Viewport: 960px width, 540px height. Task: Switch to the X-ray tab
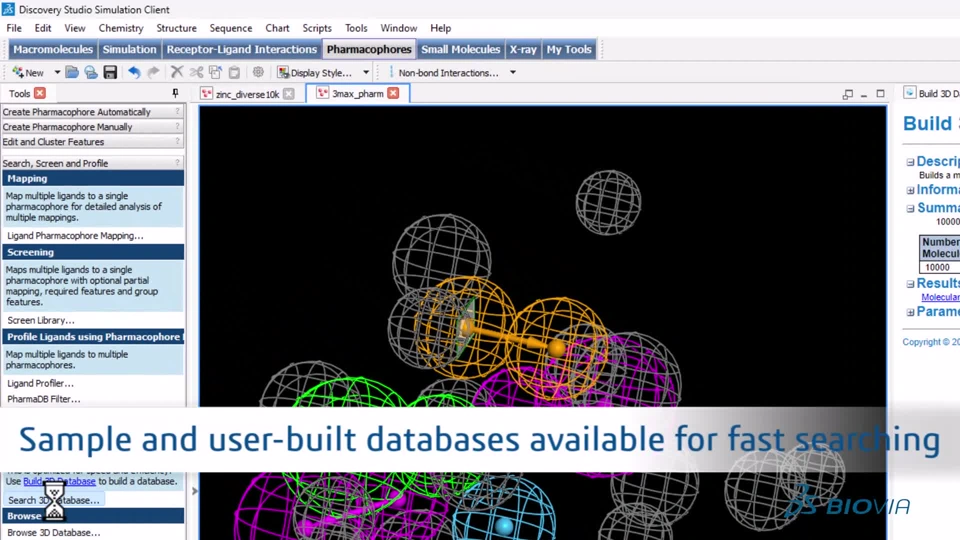tap(523, 50)
